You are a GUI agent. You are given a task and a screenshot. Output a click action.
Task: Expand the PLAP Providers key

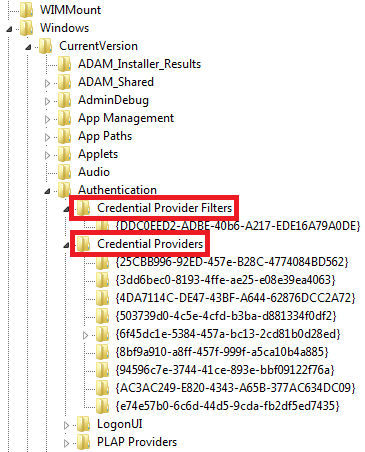pyautogui.click(x=66, y=443)
